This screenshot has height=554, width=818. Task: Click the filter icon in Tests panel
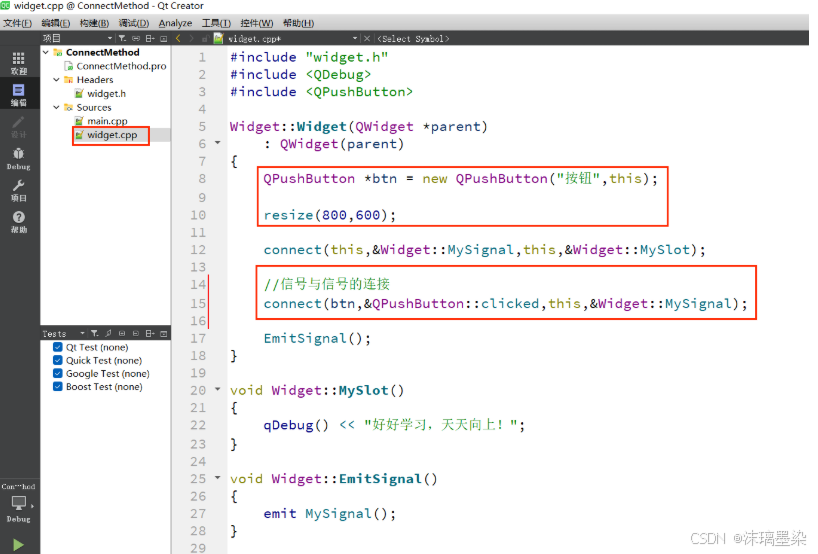pos(94,333)
